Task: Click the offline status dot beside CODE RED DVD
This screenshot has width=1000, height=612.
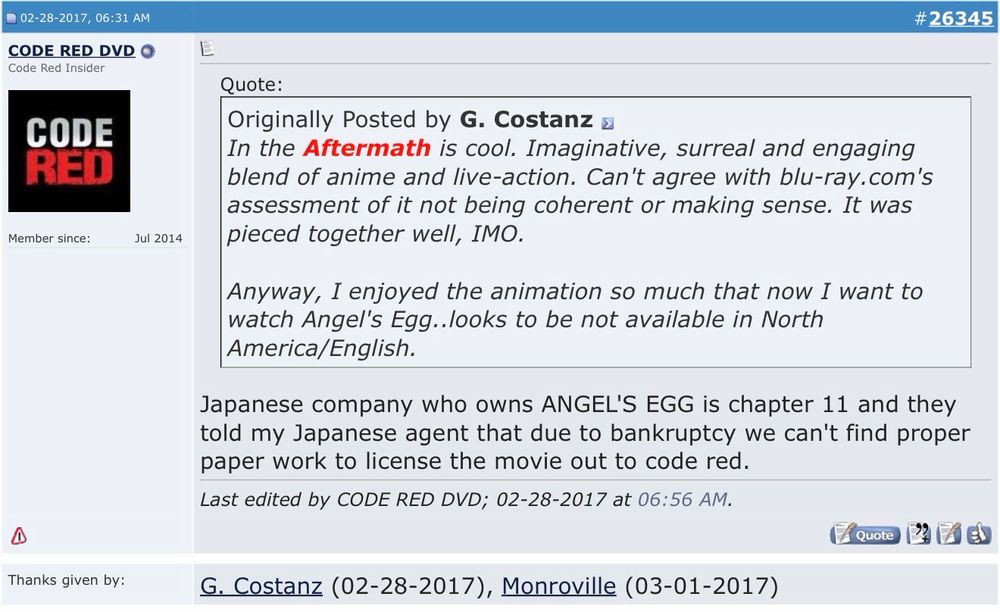Action: click(148, 51)
